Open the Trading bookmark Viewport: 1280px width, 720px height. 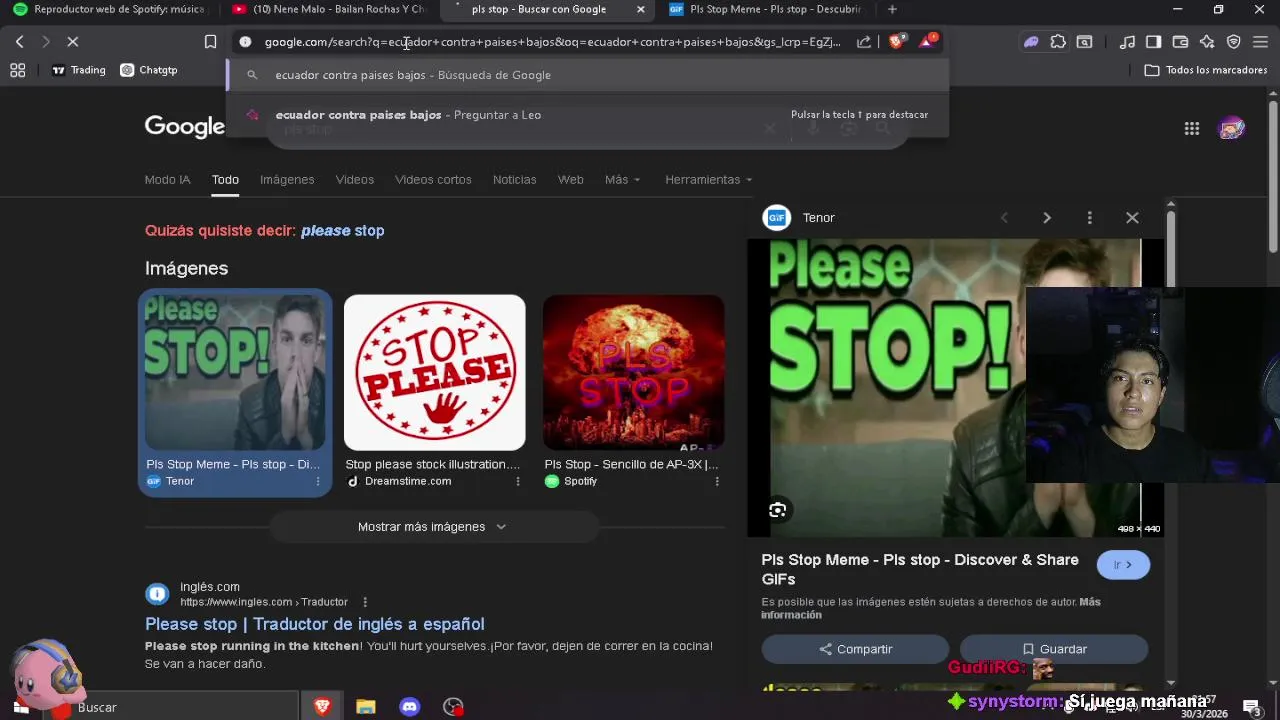(x=78, y=70)
